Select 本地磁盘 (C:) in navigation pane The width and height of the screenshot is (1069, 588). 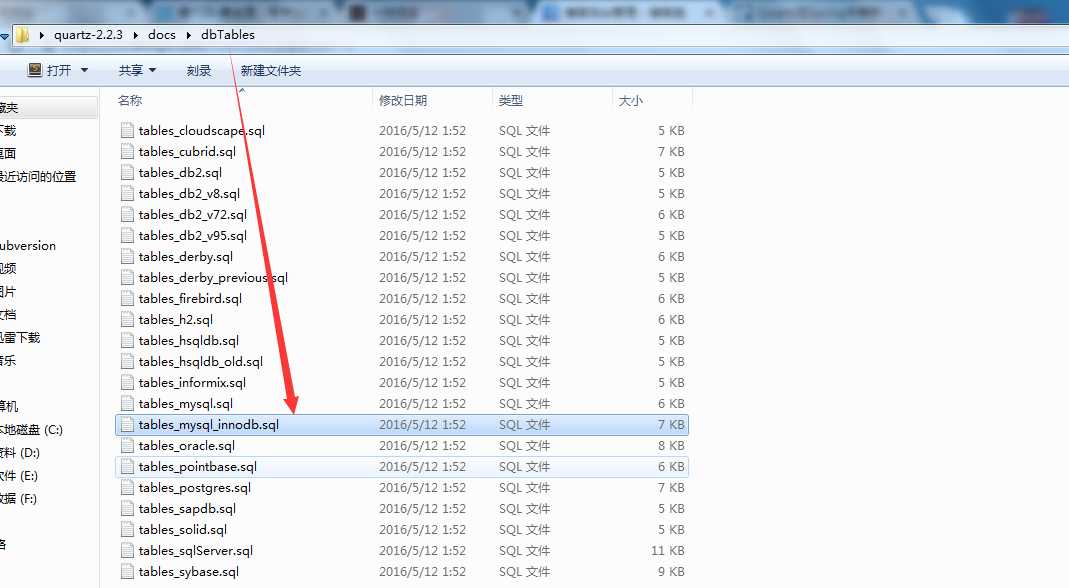coord(31,430)
